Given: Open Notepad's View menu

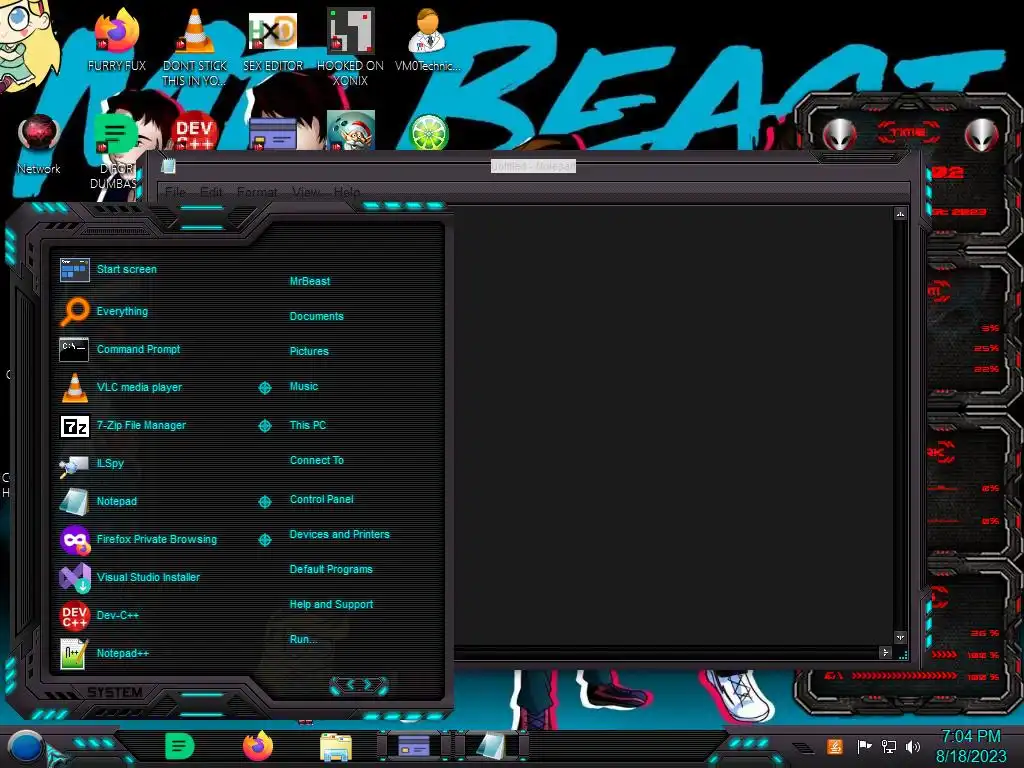Looking at the screenshot, I should [x=306, y=192].
